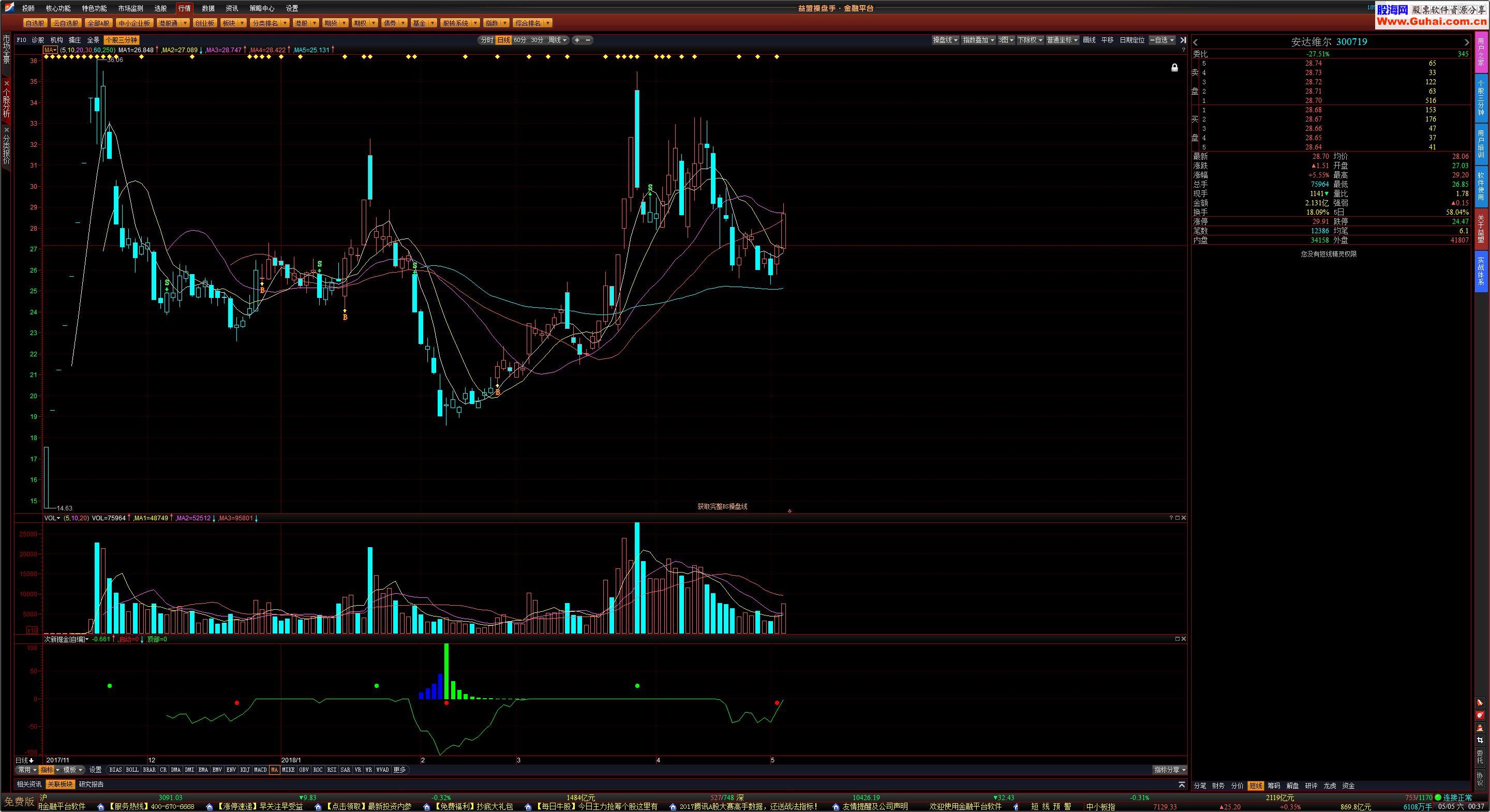1490x812 pixels.
Task: Click the house icon before 点击领取
Action: coord(318,806)
